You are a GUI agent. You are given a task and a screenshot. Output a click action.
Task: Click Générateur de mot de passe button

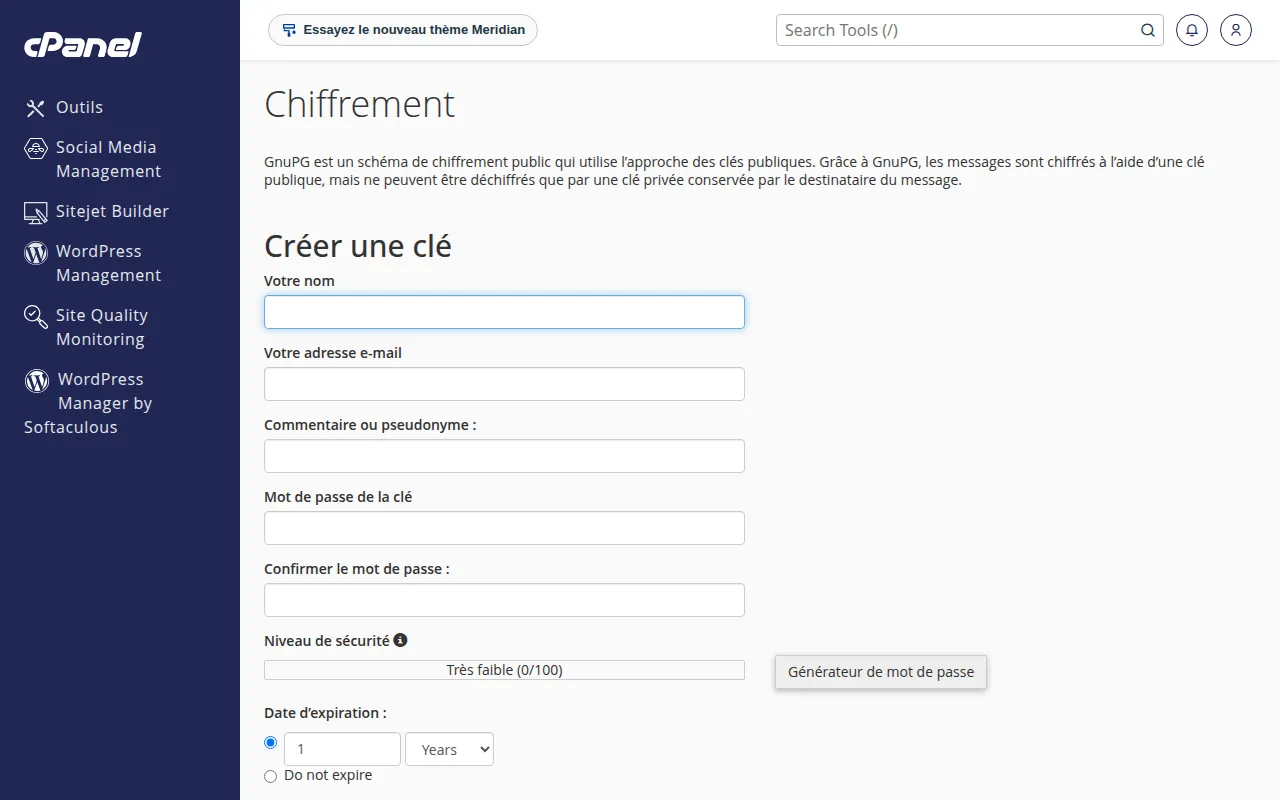coord(881,672)
